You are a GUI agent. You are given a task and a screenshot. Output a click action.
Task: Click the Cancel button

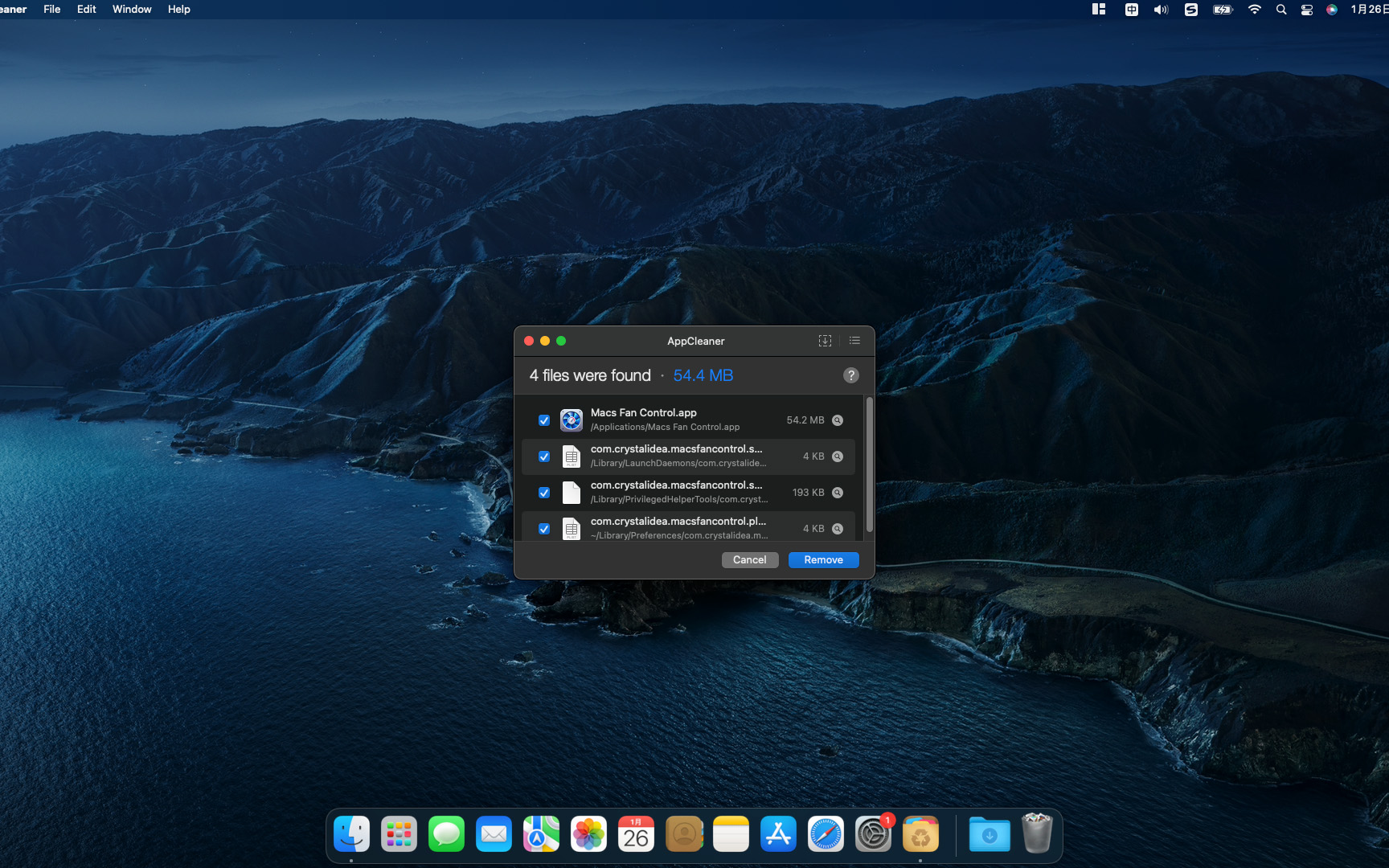750,560
